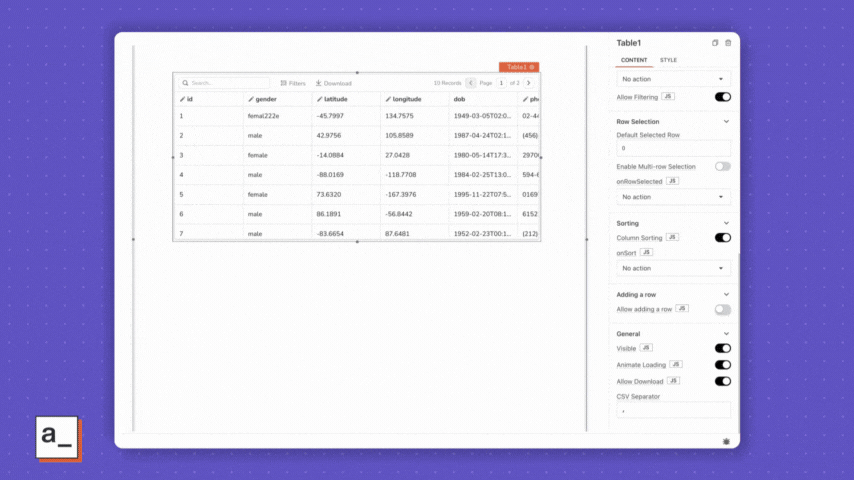Image resolution: width=854 pixels, height=480 pixels.
Task: Open the debugger bug icon
Action: click(725, 440)
